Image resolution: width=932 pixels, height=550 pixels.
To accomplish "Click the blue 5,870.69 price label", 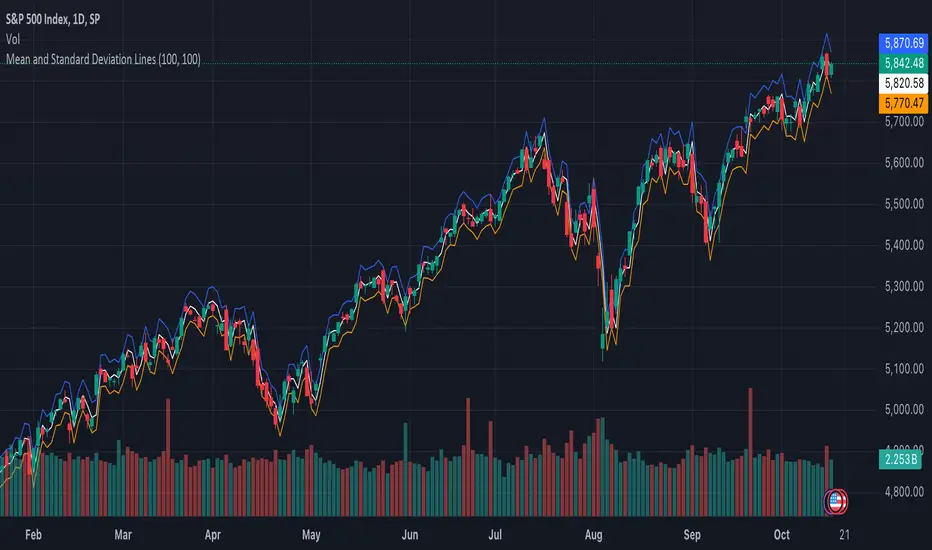I will point(903,43).
